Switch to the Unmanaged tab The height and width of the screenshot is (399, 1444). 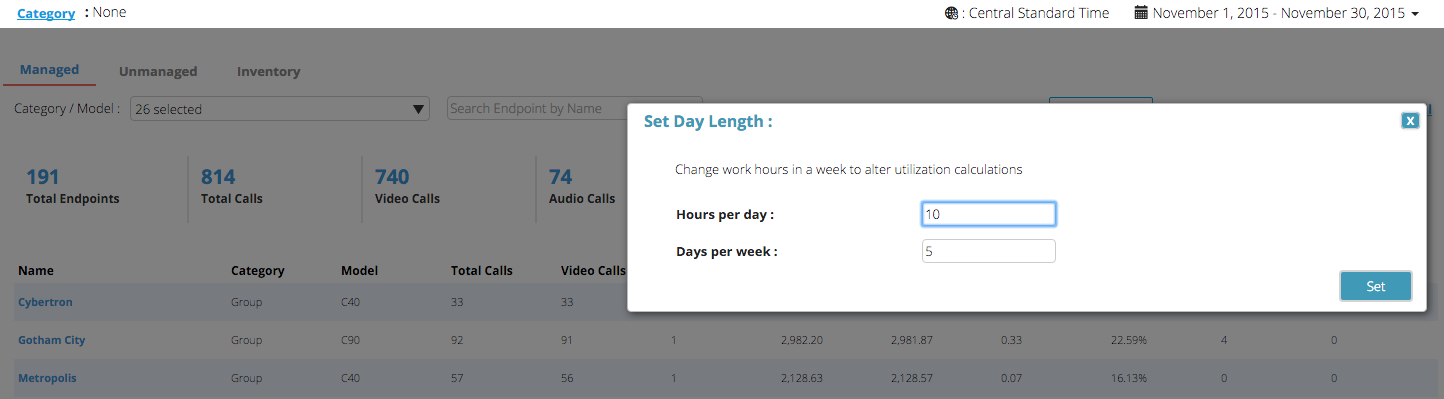(158, 71)
